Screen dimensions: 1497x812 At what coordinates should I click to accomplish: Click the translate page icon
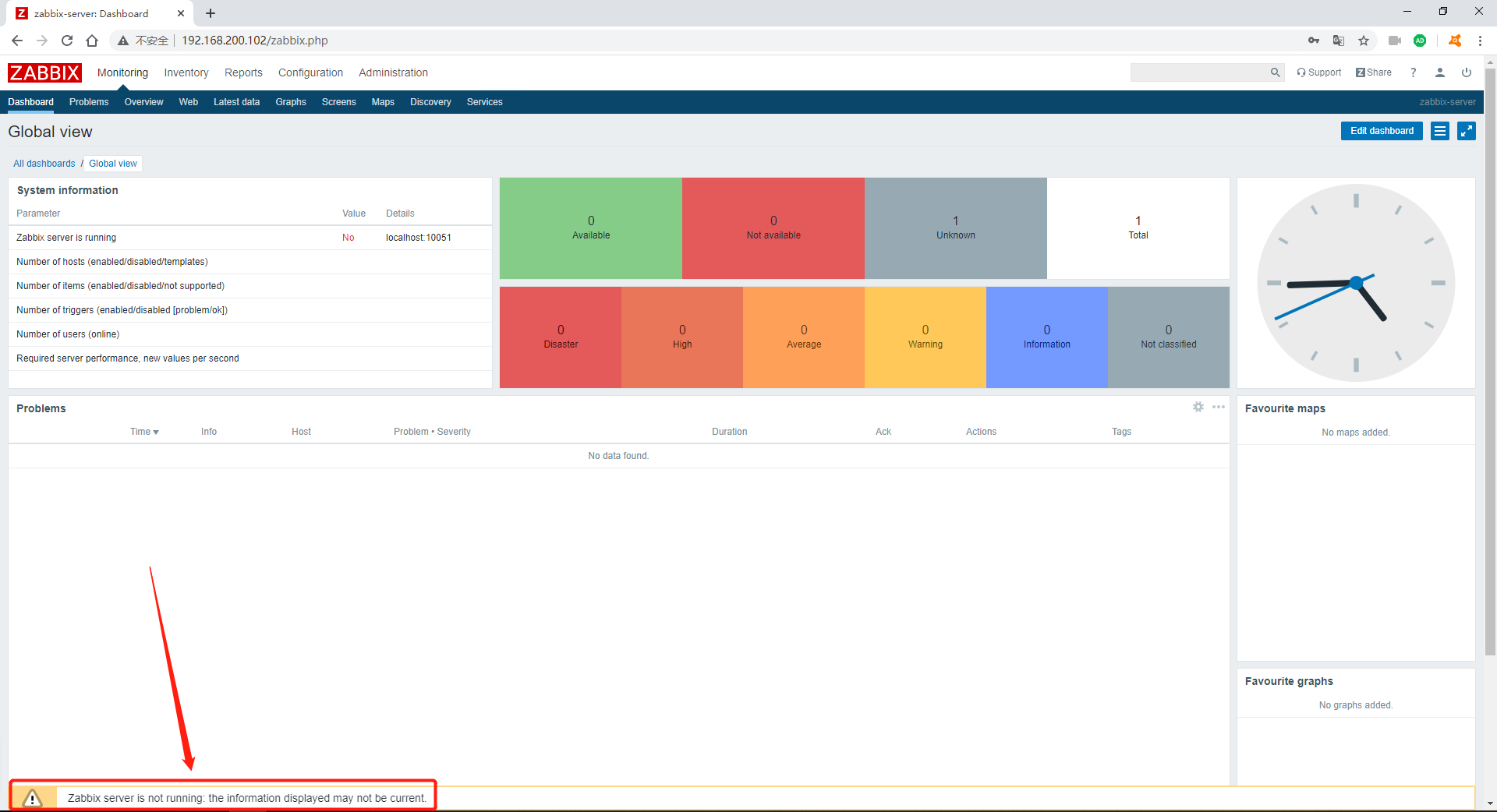coord(1339,41)
